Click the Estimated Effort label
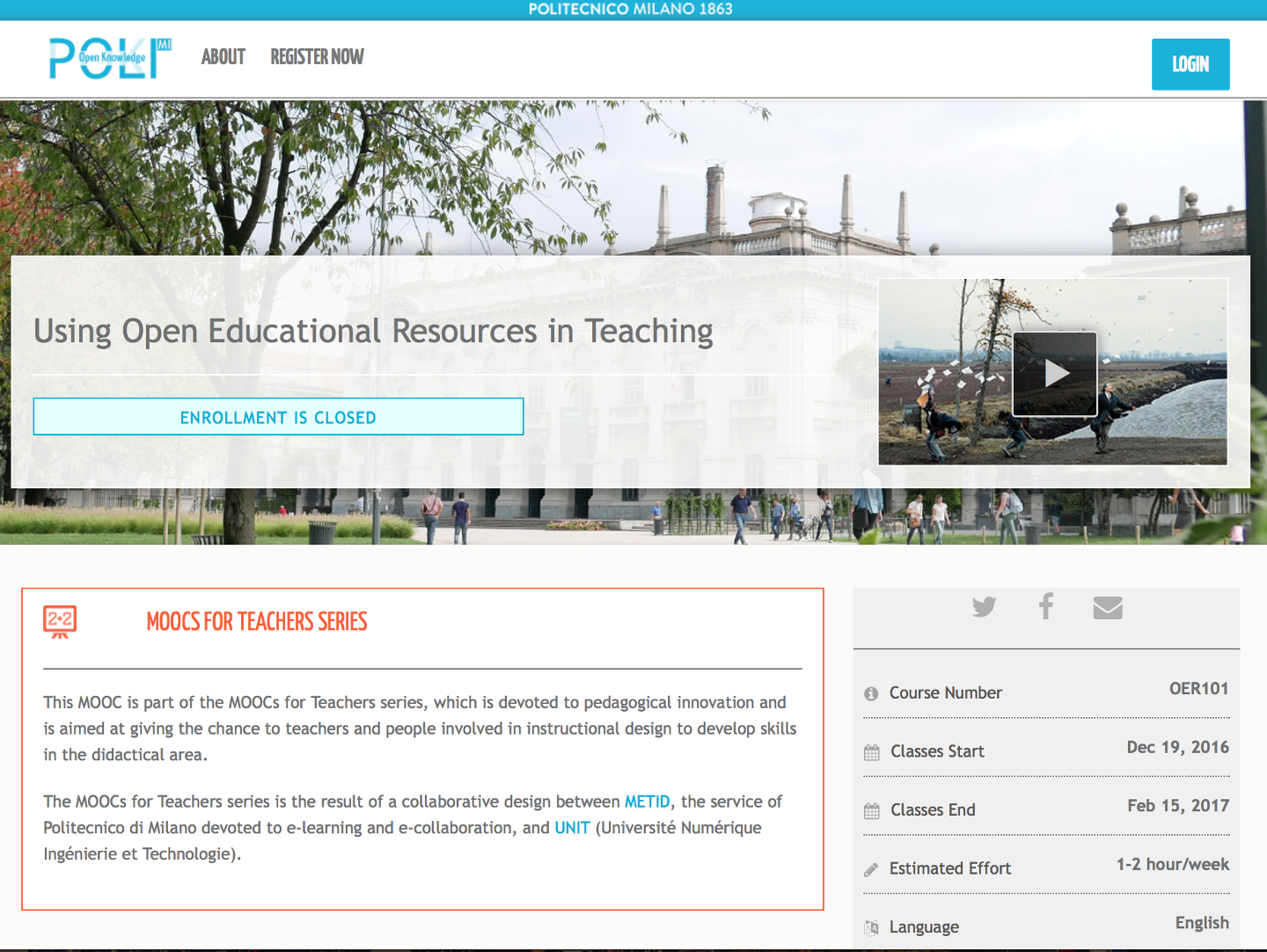Screen dimensions: 1267x952 [x=950, y=868]
